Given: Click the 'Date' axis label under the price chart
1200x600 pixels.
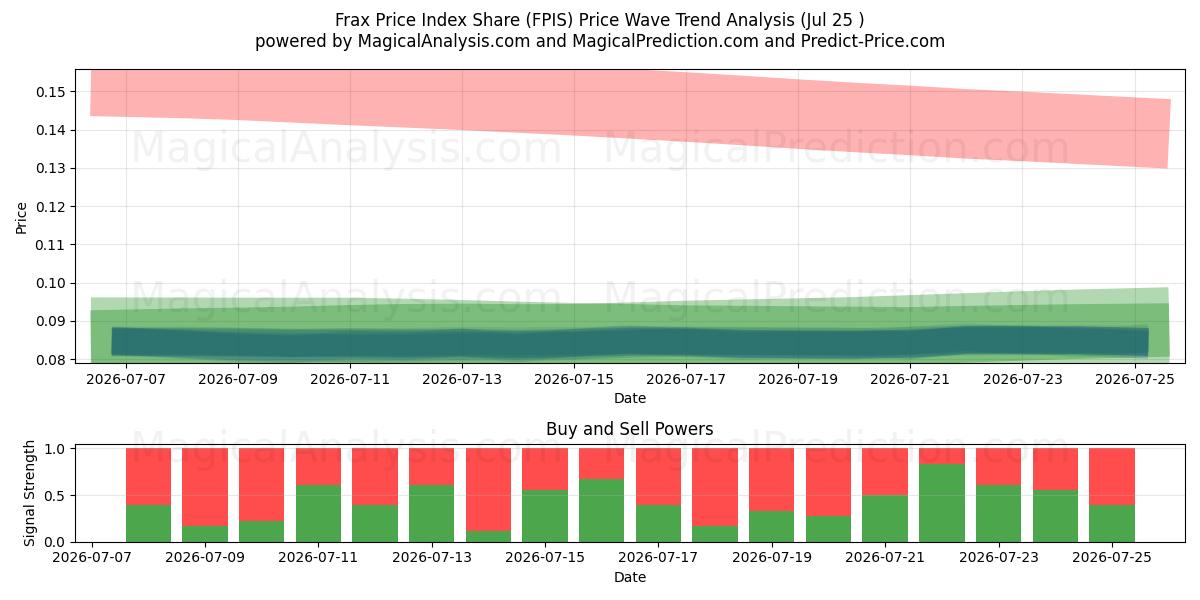Looking at the screenshot, I should tap(630, 398).
